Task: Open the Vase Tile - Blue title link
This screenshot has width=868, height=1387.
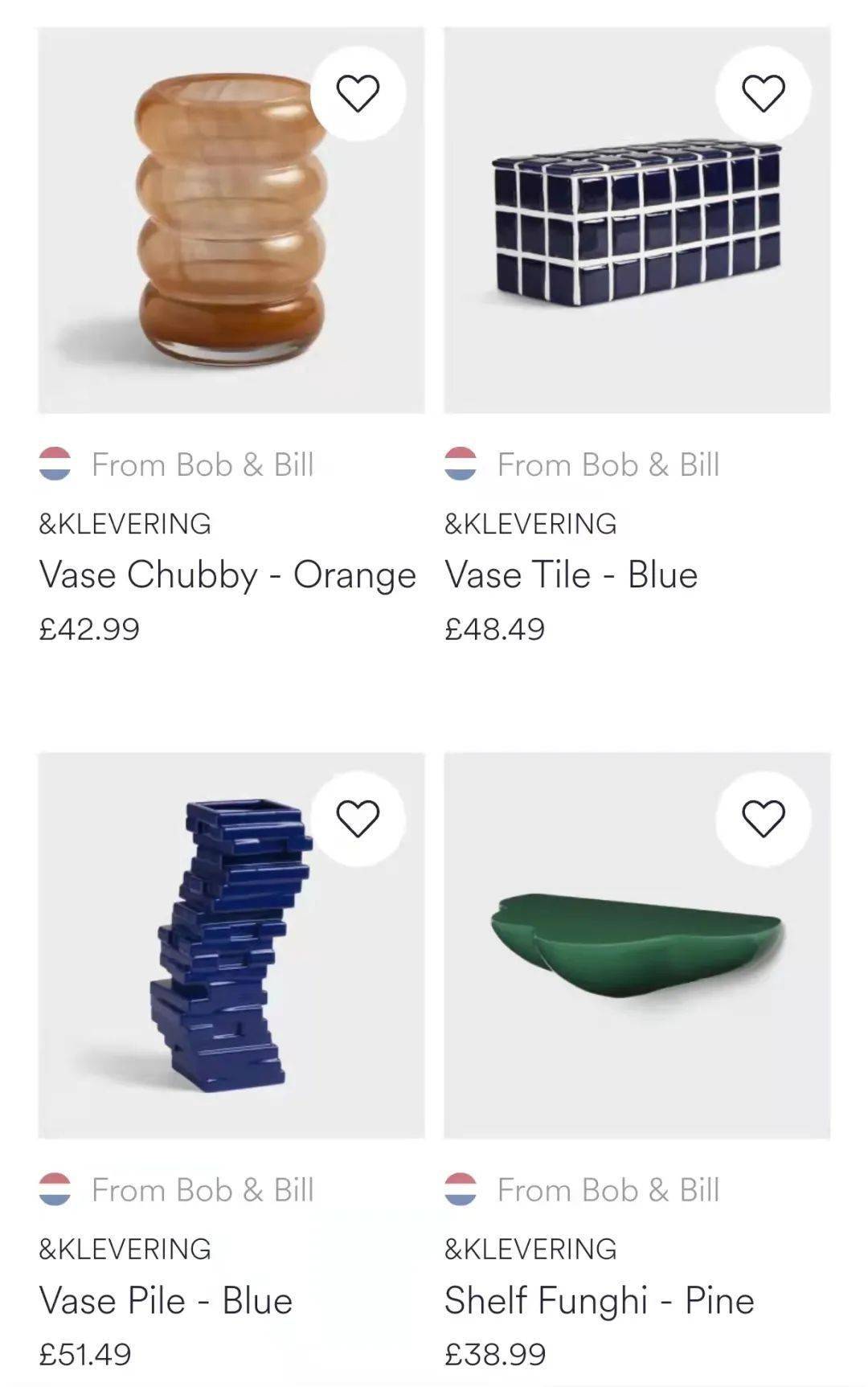Action: pos(571,575)
